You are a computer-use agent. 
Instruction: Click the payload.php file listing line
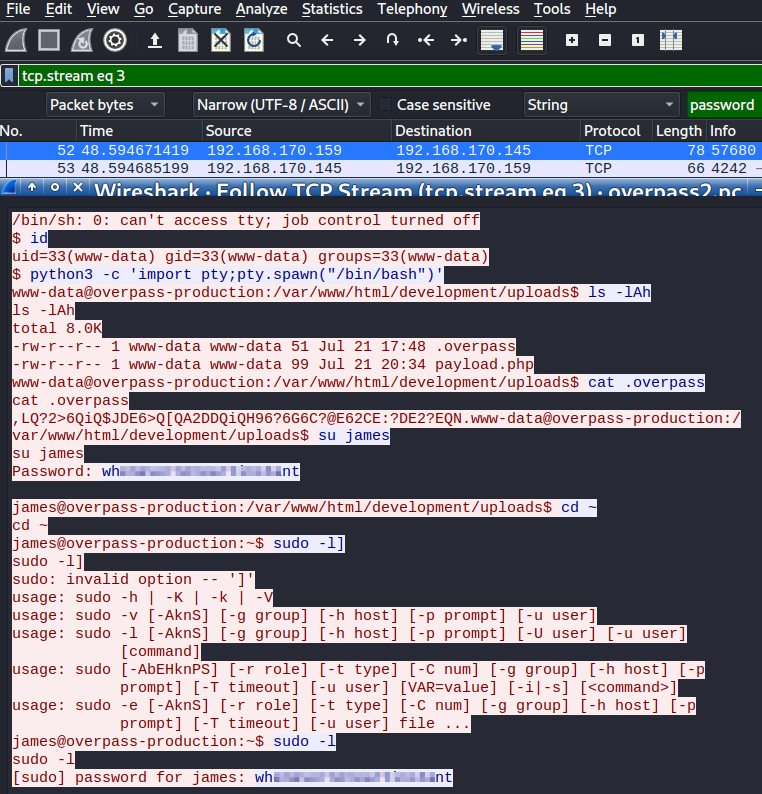tap(272, 365)
